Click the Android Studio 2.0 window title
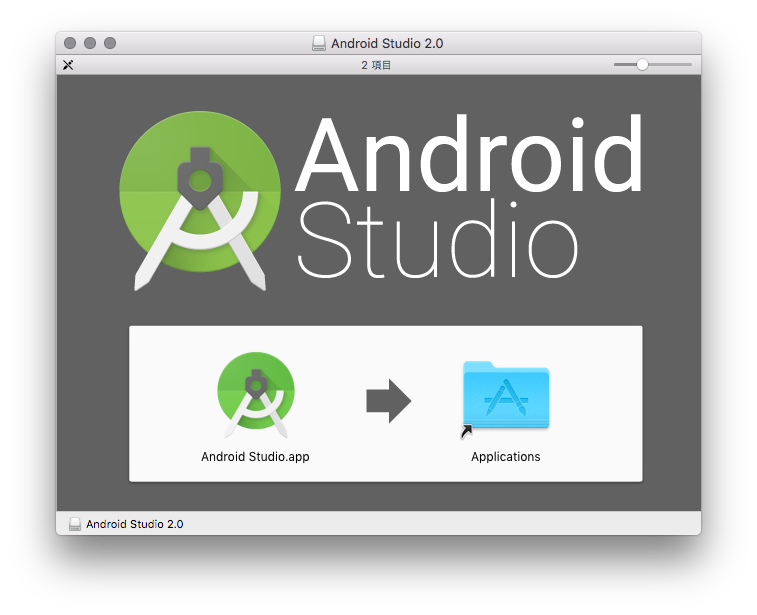The height and width of the screenshot is (615, 757). 387,43
